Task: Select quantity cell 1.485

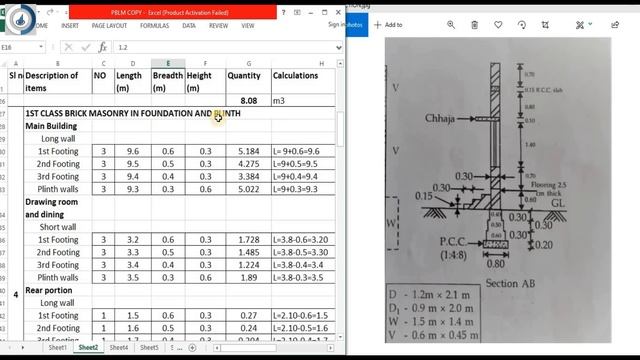Action: [248, 252]
